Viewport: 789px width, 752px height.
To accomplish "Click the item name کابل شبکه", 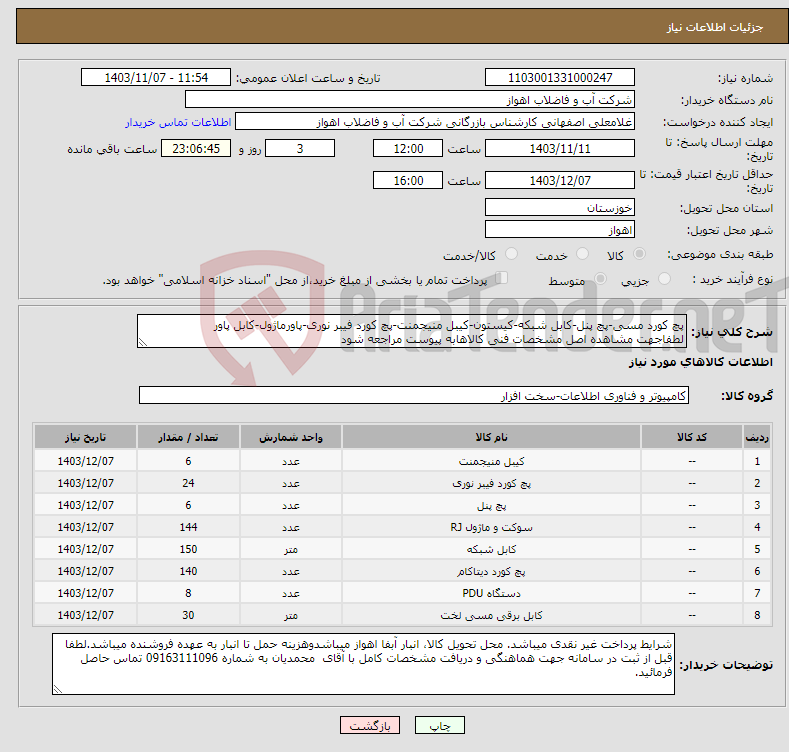I will [x=491, y=549].
